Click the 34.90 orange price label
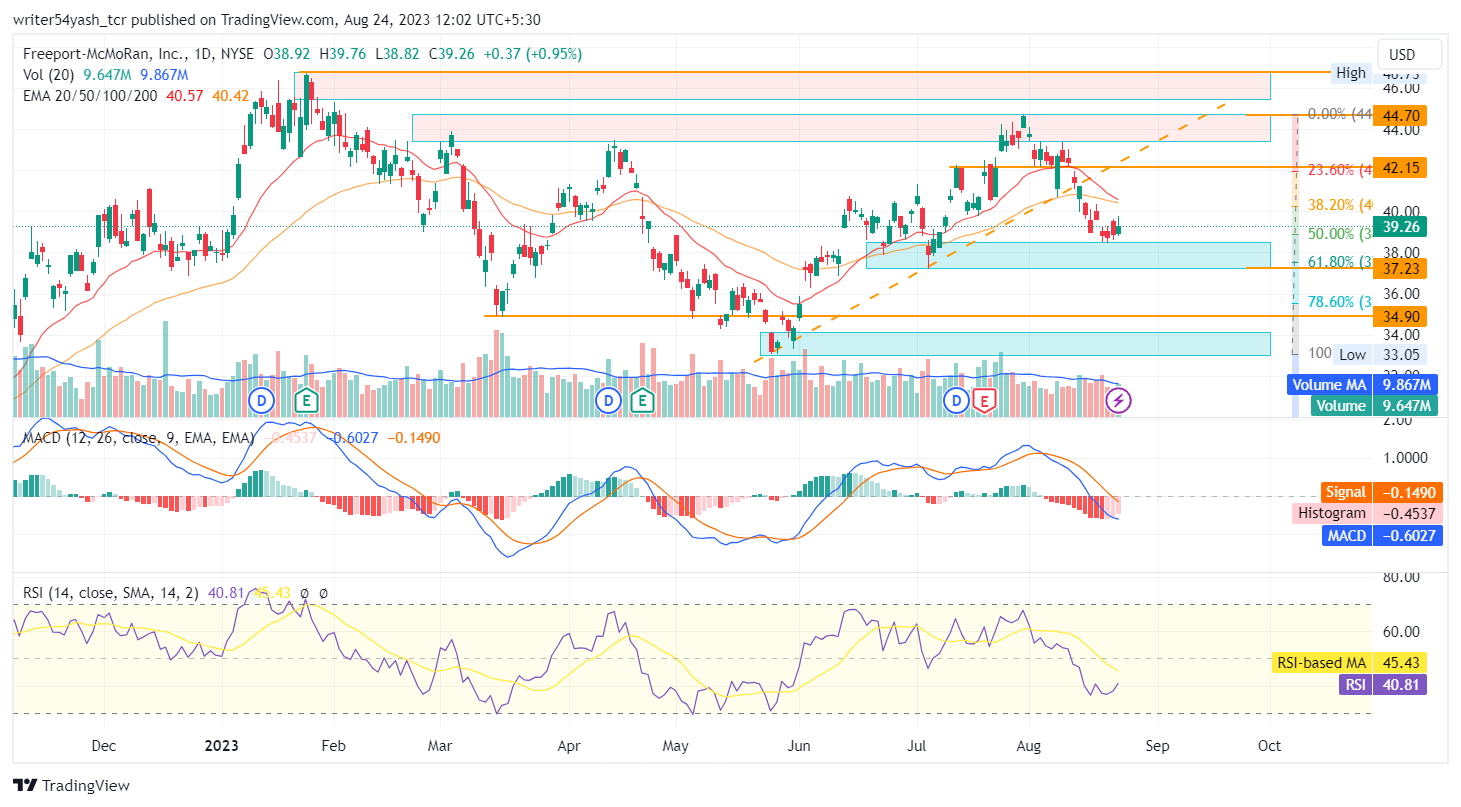 [1400, 316]
